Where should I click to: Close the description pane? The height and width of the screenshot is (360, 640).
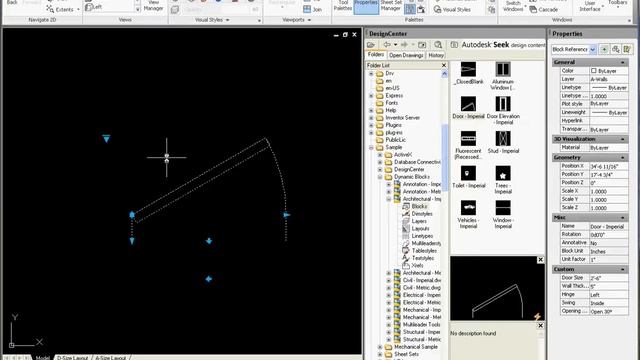[540, 326]
